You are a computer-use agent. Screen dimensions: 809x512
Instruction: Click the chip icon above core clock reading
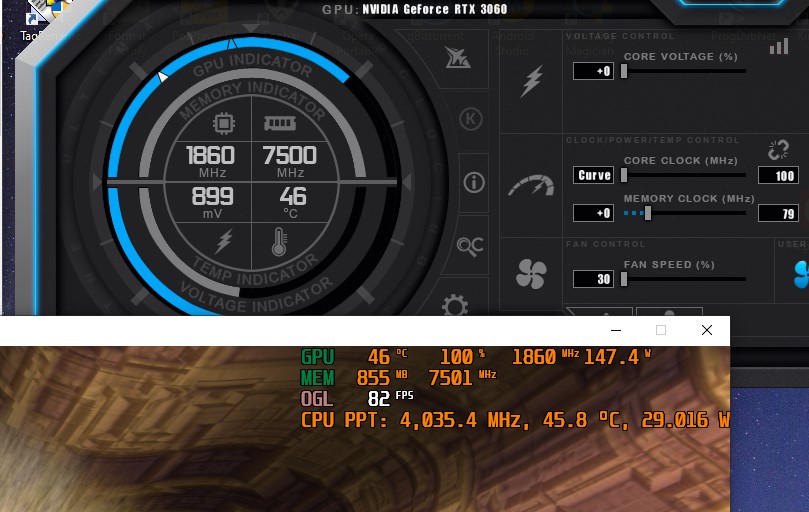[x=224, y=123]
